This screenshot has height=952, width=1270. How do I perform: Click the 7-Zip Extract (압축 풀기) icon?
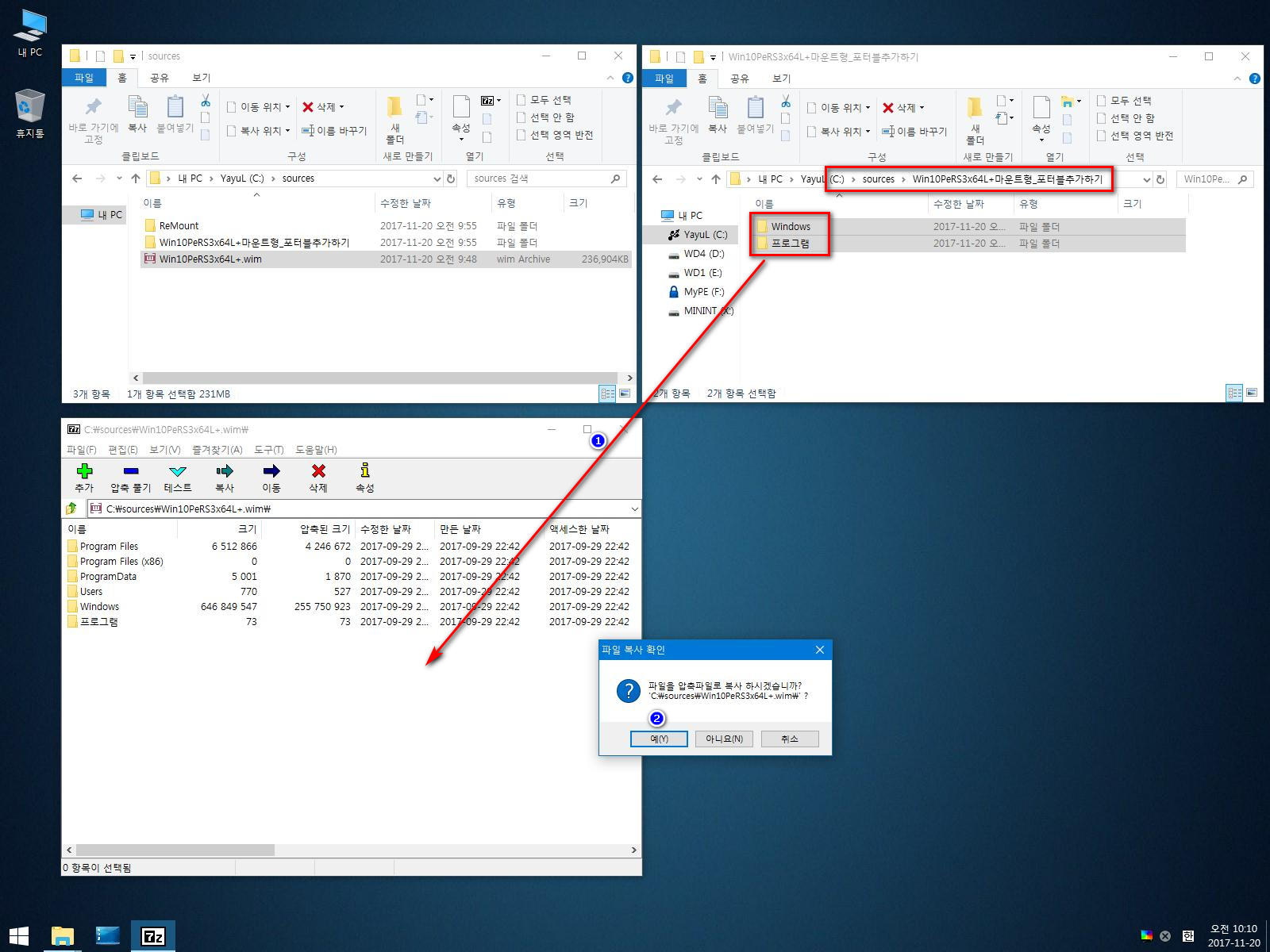(x=131, y=471)
